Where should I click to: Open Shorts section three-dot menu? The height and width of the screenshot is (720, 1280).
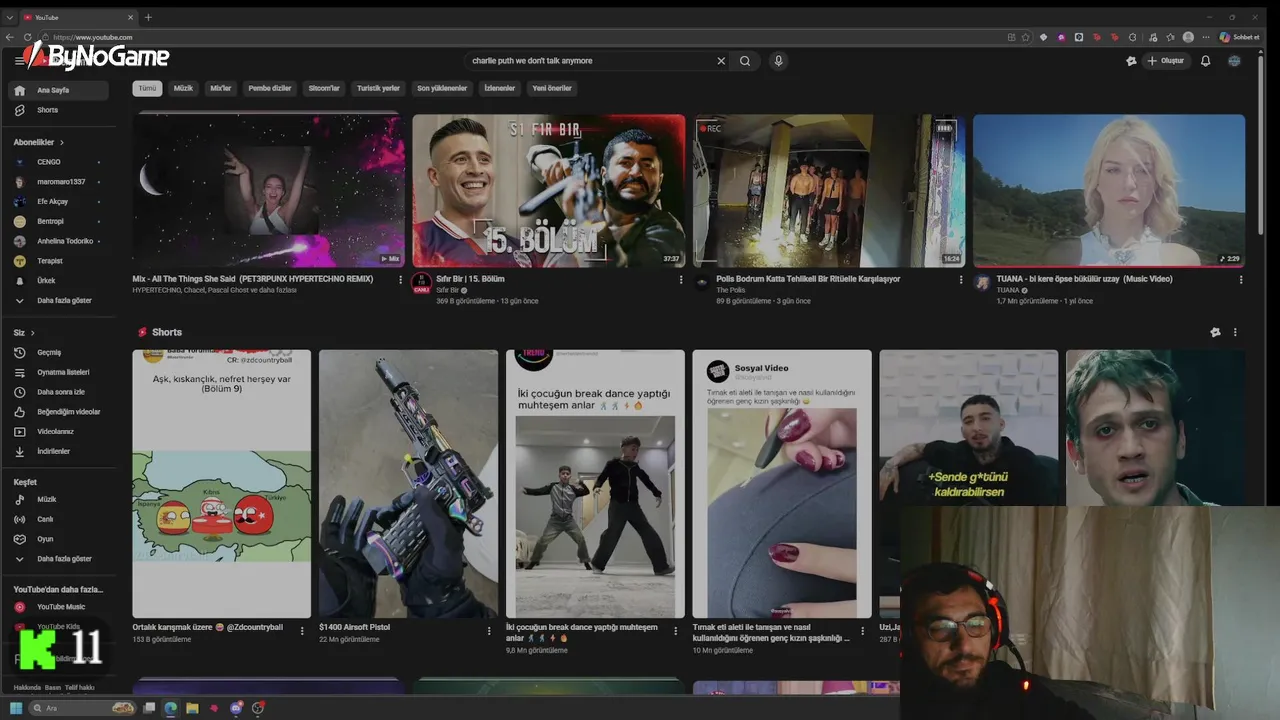(x=1235, y=332)
